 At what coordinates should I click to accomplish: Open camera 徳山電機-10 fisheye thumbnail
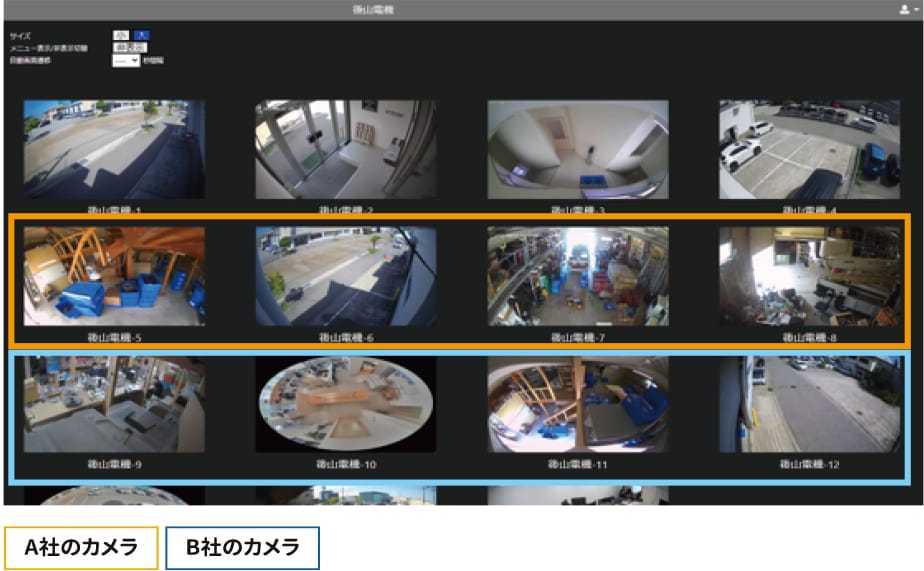click(346, 404)
